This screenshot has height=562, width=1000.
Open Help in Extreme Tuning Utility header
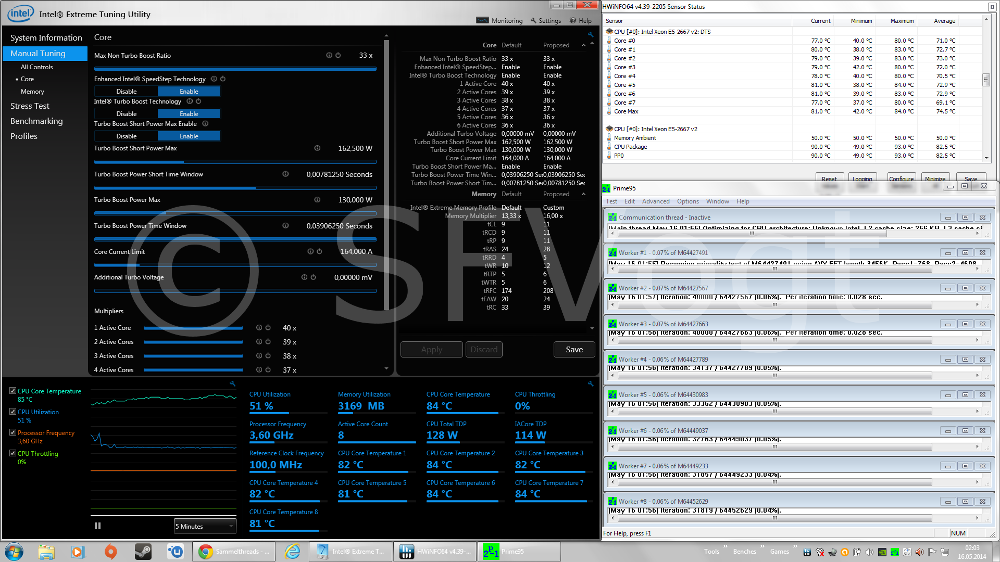(580, 20)
